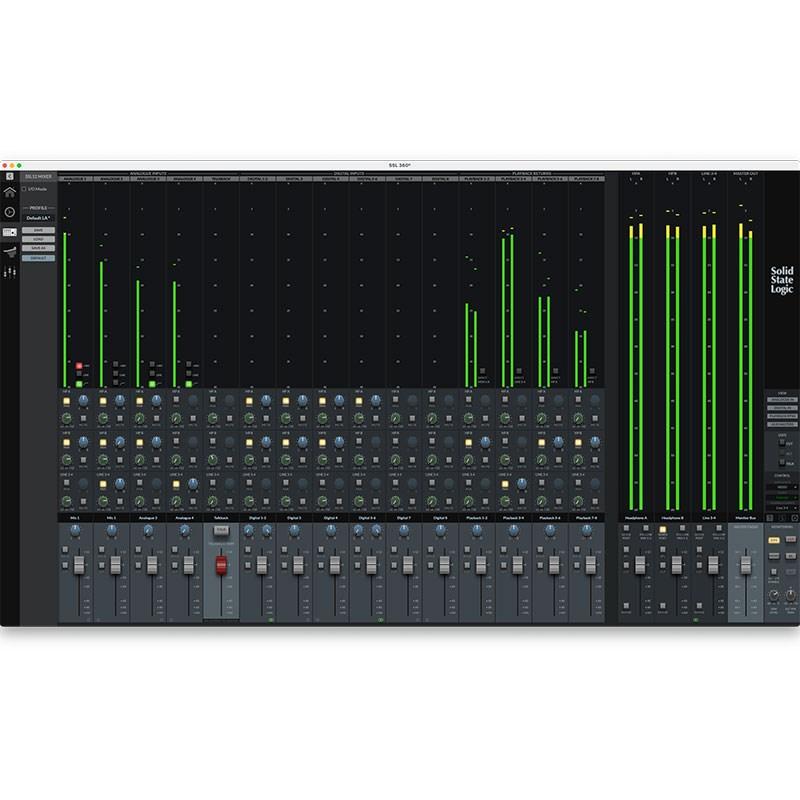Click the circular meter icon in the sidebar

point(9,211)
